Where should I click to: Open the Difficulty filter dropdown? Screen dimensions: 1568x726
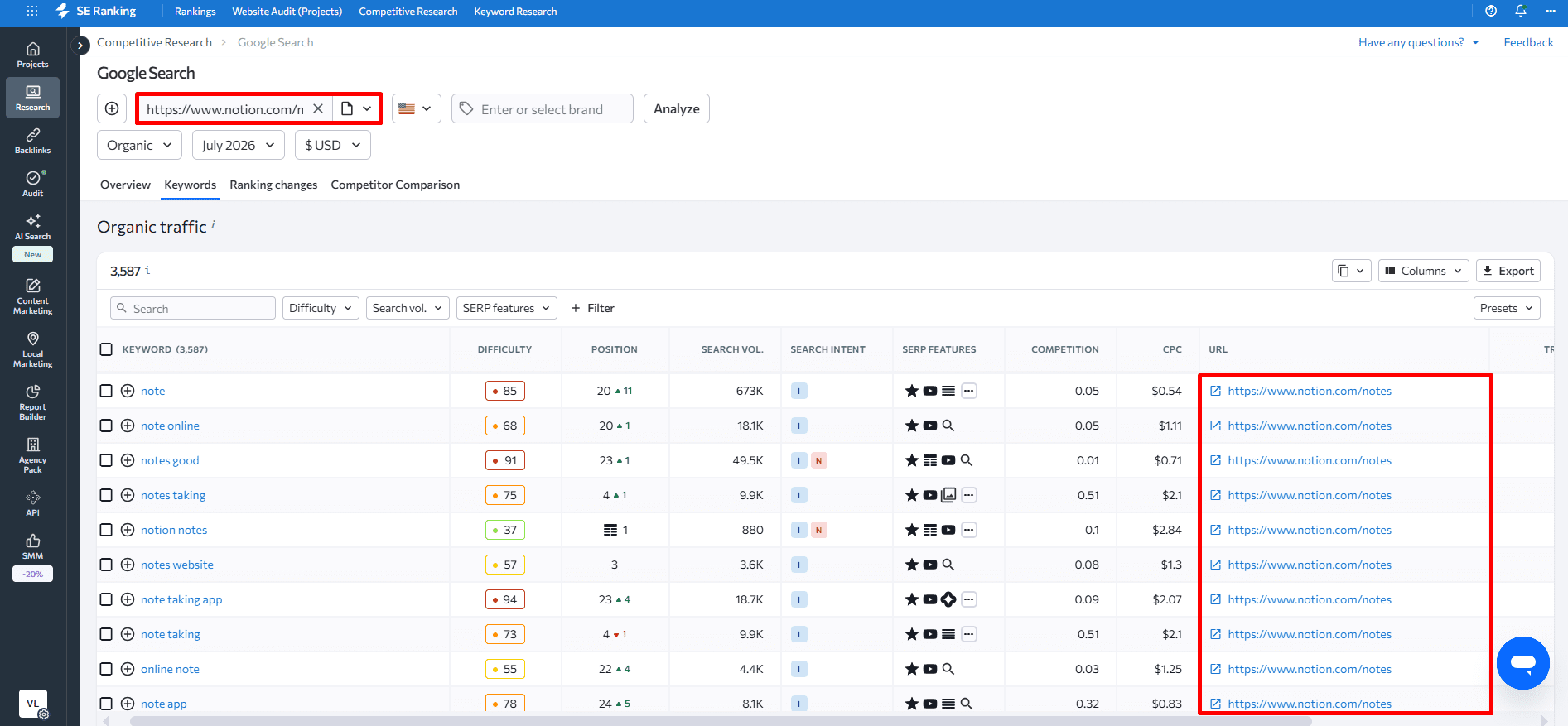[x=321, y=308]
